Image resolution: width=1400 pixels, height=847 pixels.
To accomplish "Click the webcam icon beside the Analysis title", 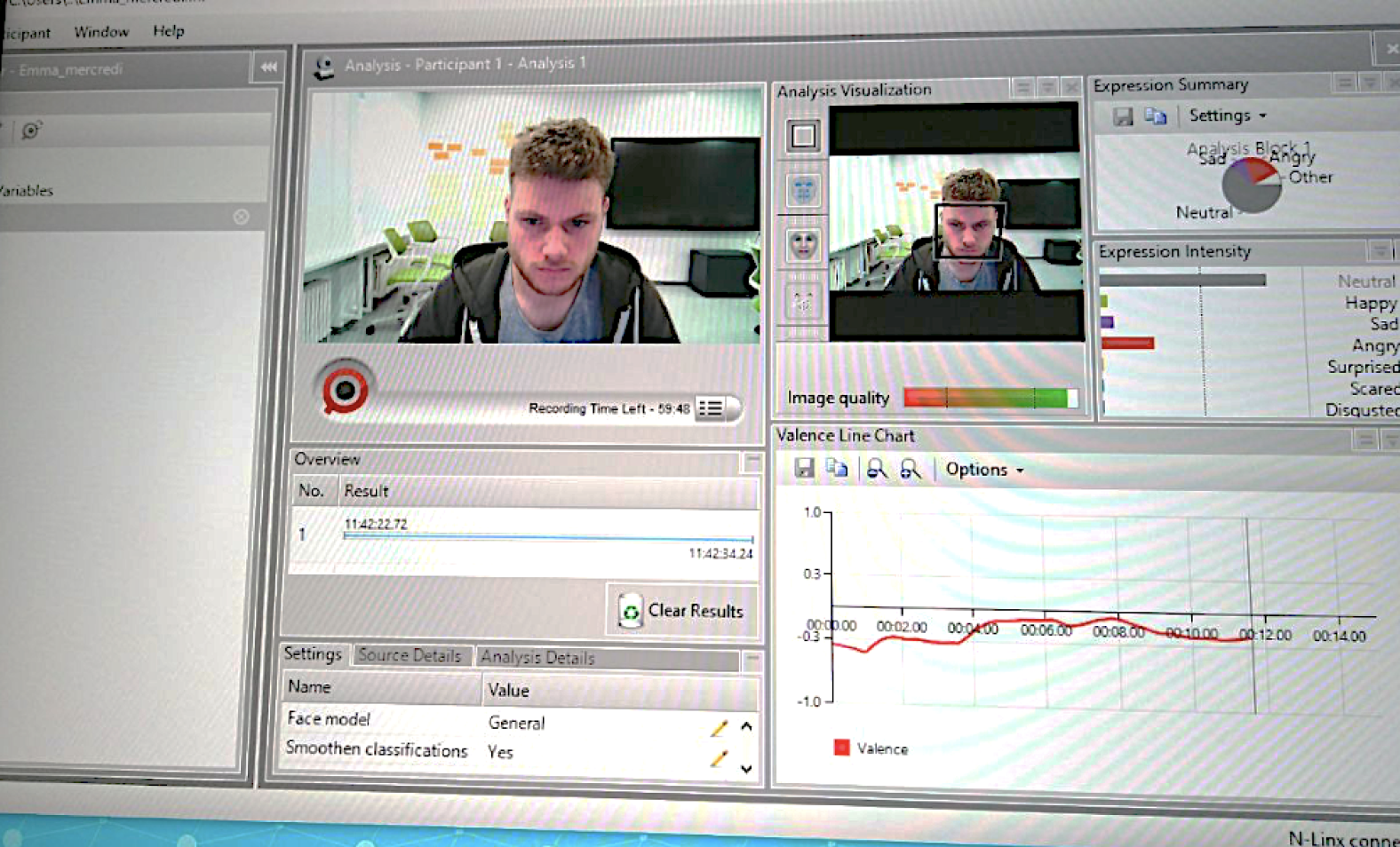I will click(x=324, y=67).
